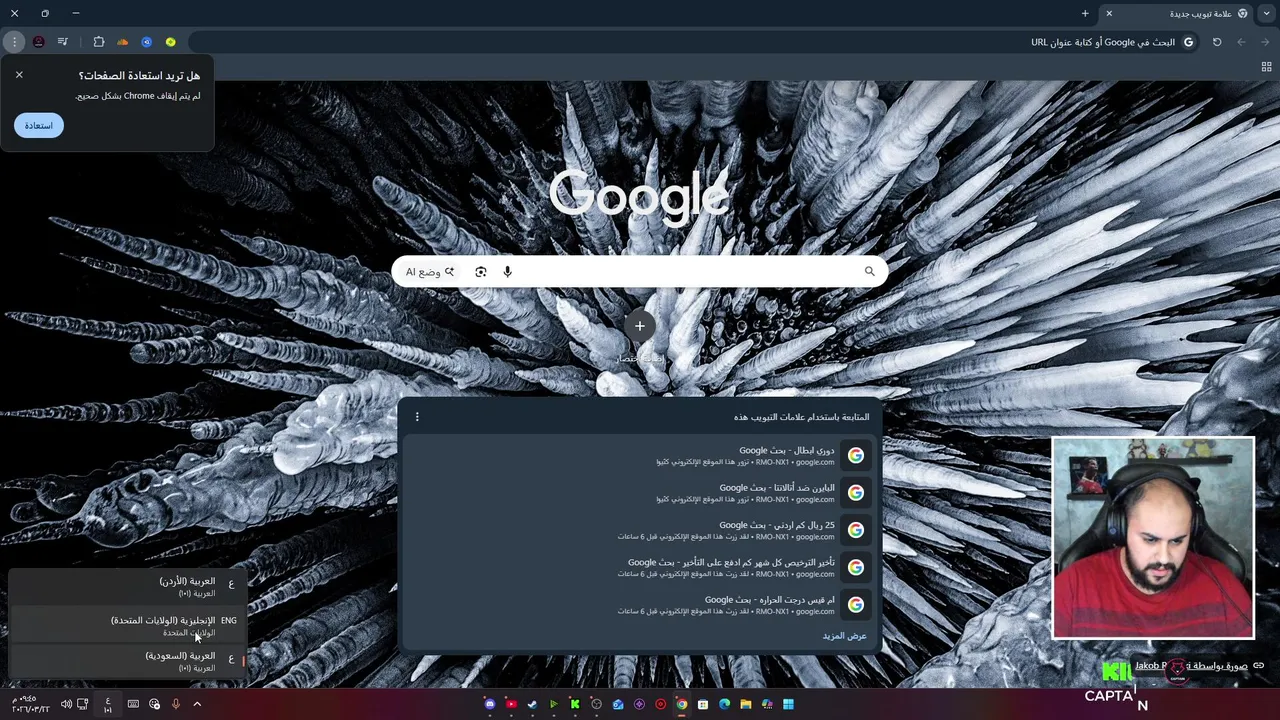This screenshot has width=1280, height=720.
Task: Click the blue round extension icon
Action: click(x=147, y=42)
